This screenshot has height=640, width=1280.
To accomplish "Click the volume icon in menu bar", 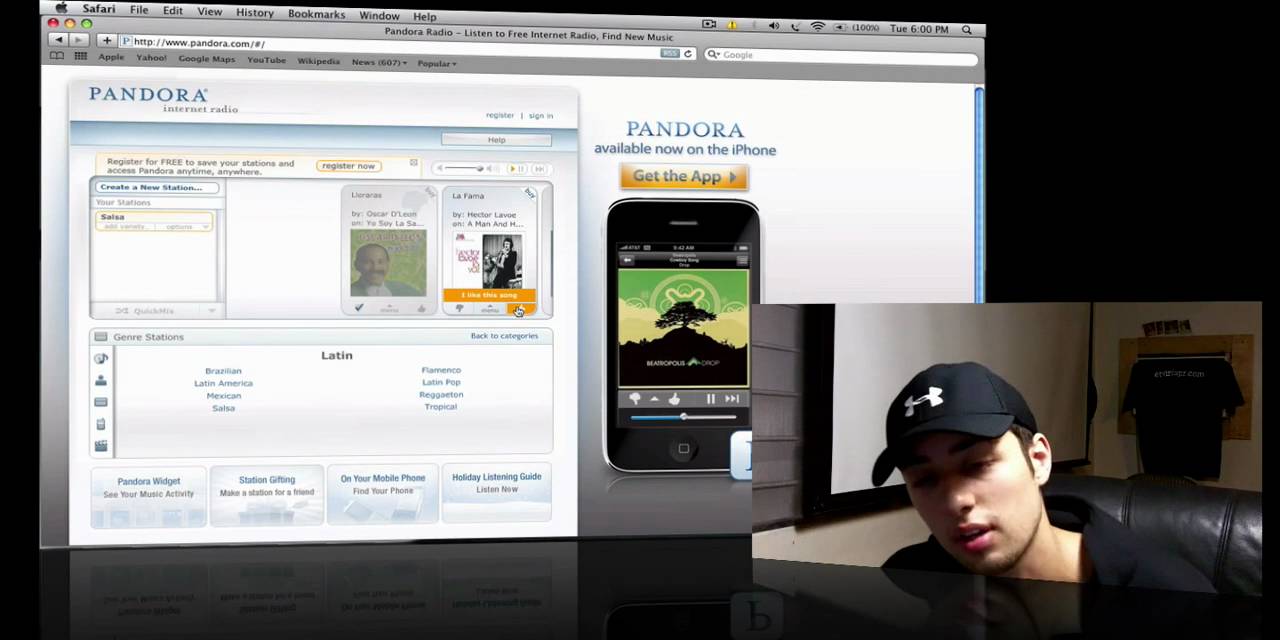I will (x=774, y=26).
